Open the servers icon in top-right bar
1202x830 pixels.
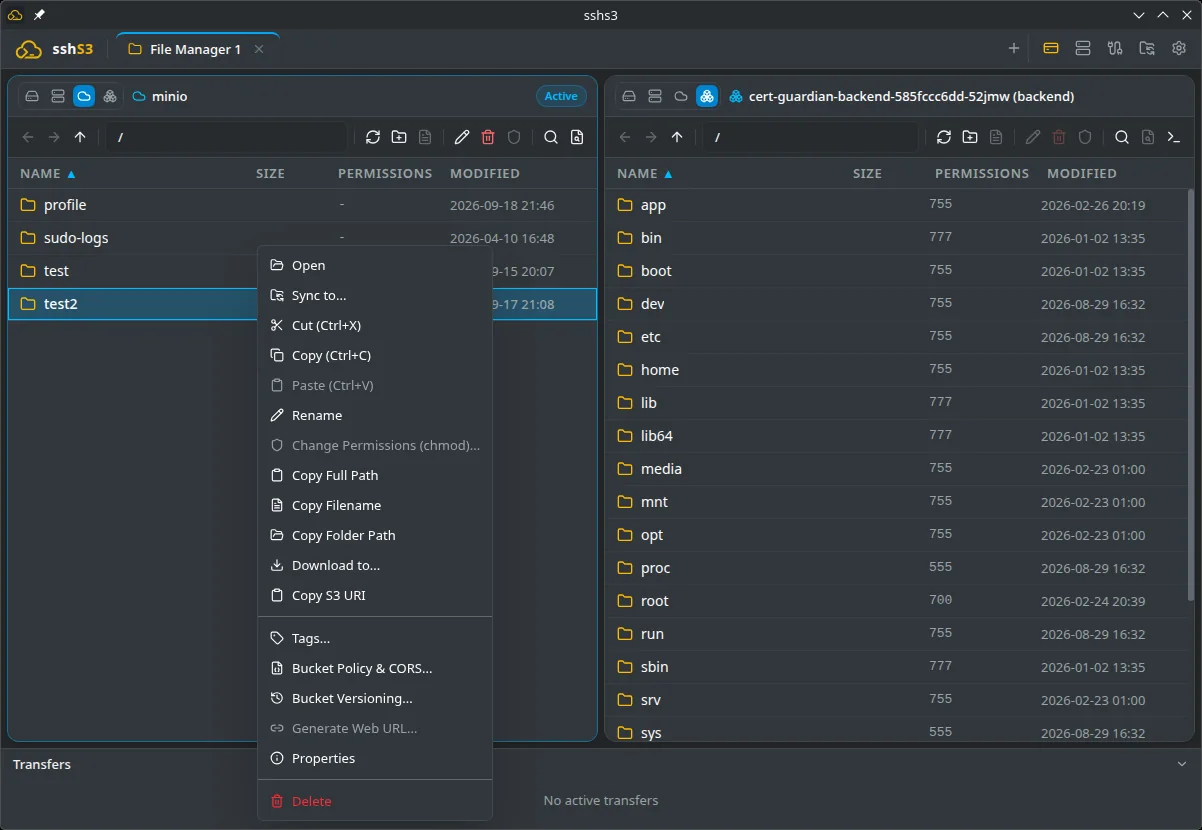pyautogui.click(x=1083, y=48)
